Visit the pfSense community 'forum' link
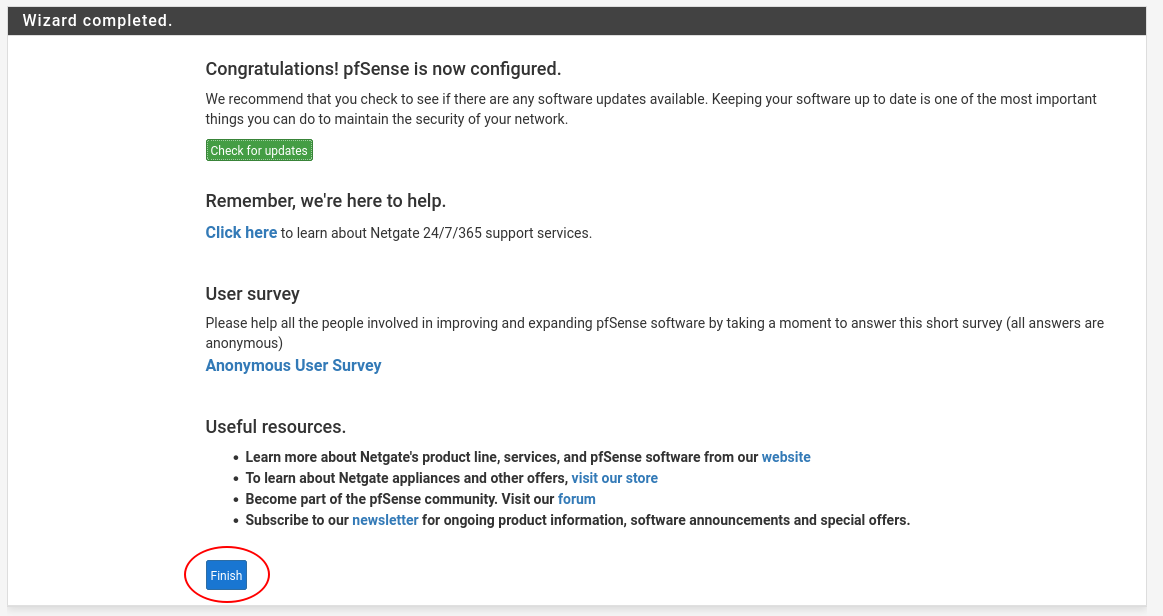Screen dimensions: 1163x616 [x=576, y=499]
